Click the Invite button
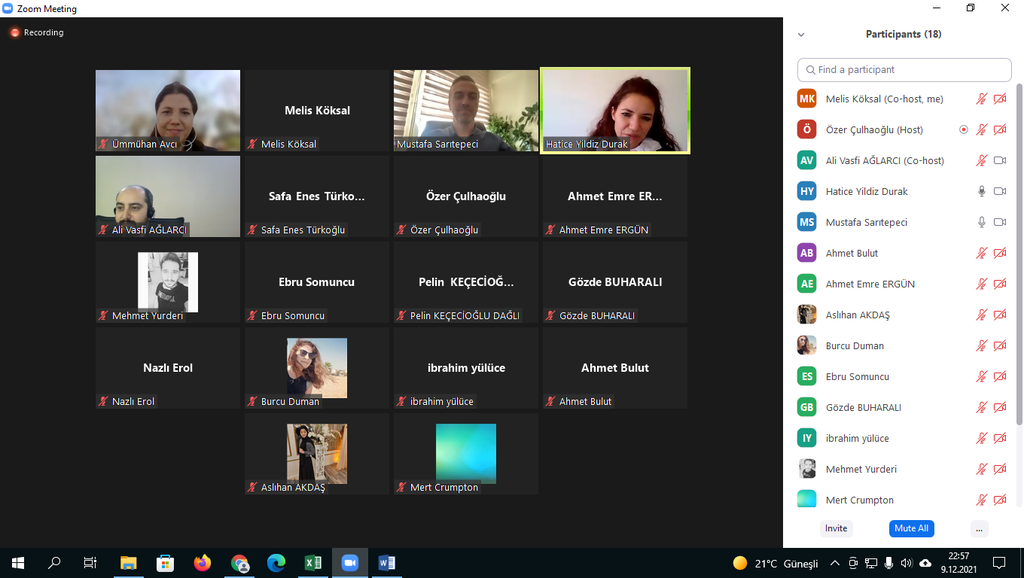1024x578 pixels. point(836,528)
